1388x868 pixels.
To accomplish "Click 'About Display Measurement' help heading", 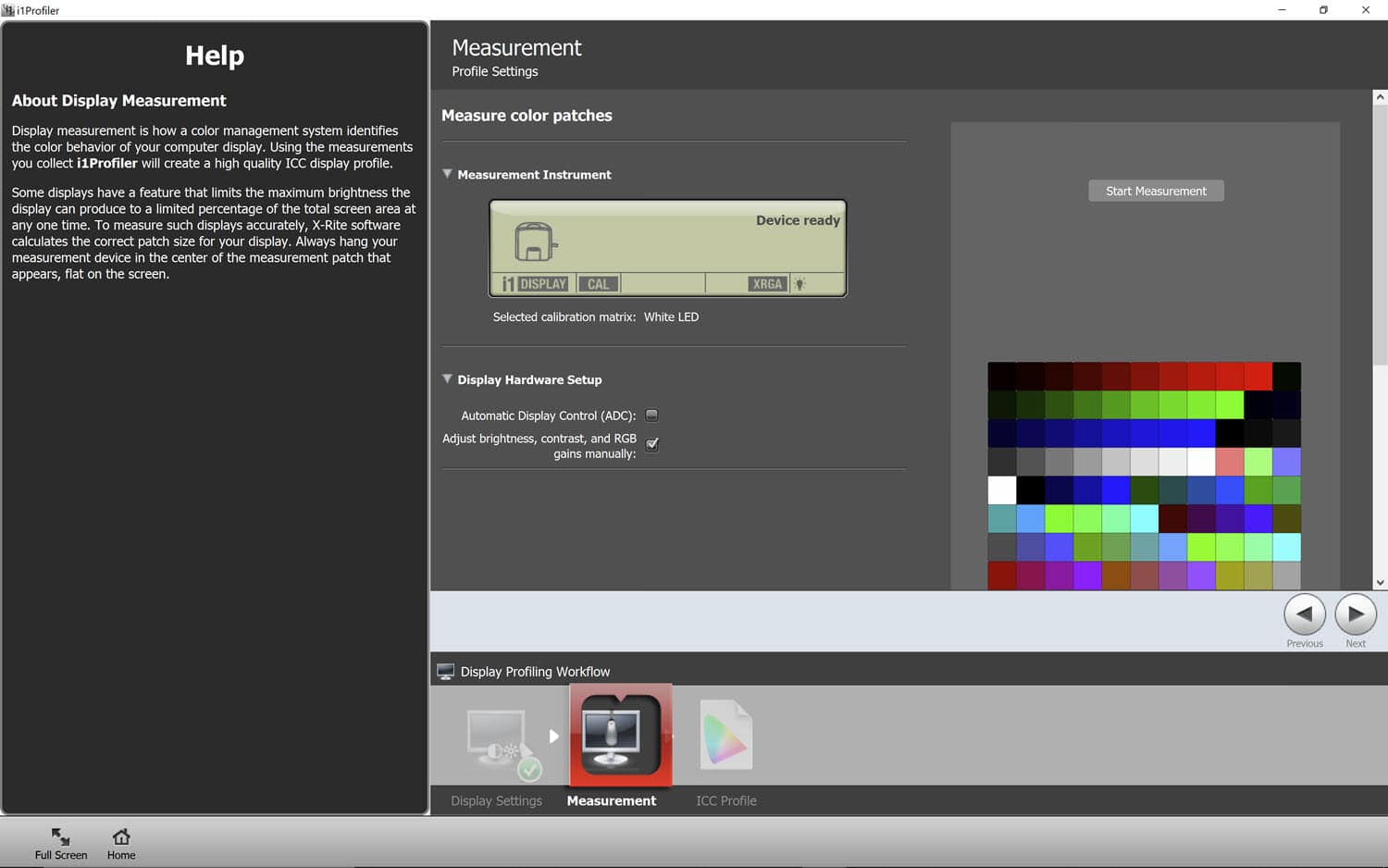I will coord(118,101).
